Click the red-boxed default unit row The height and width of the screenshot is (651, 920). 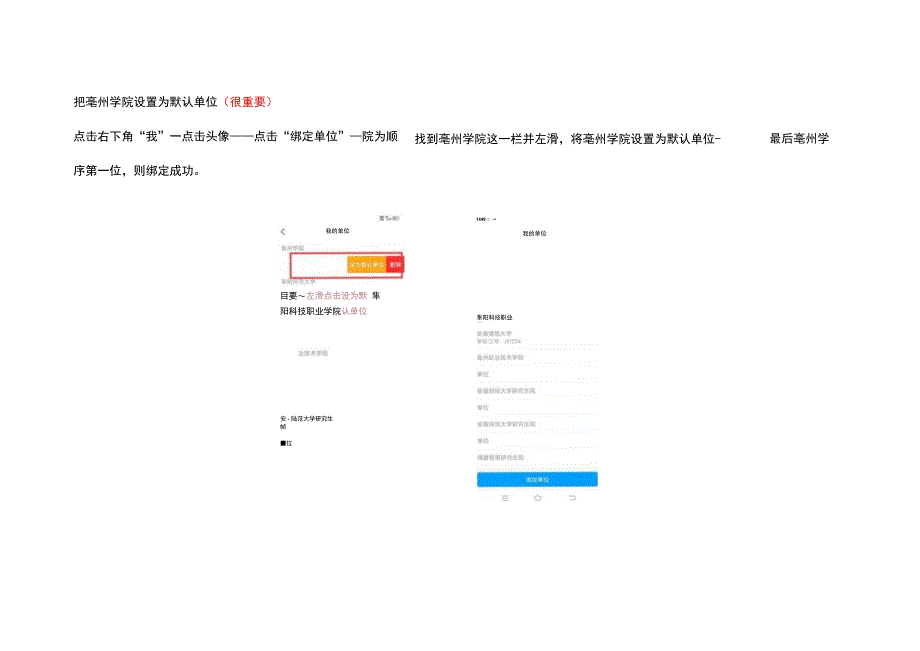coord(330,265)
